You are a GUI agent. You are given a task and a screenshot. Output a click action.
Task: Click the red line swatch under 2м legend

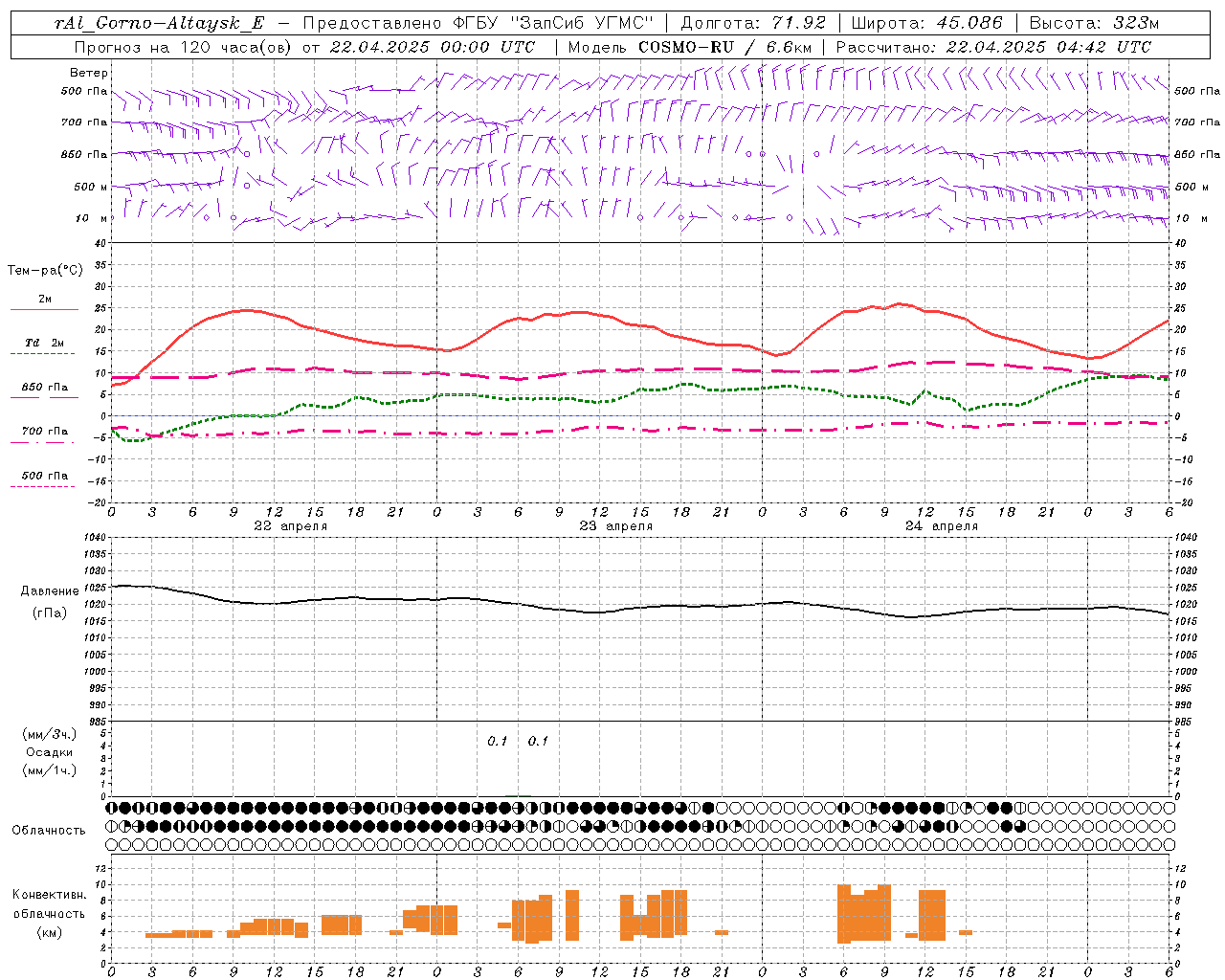tap(44, 310)
